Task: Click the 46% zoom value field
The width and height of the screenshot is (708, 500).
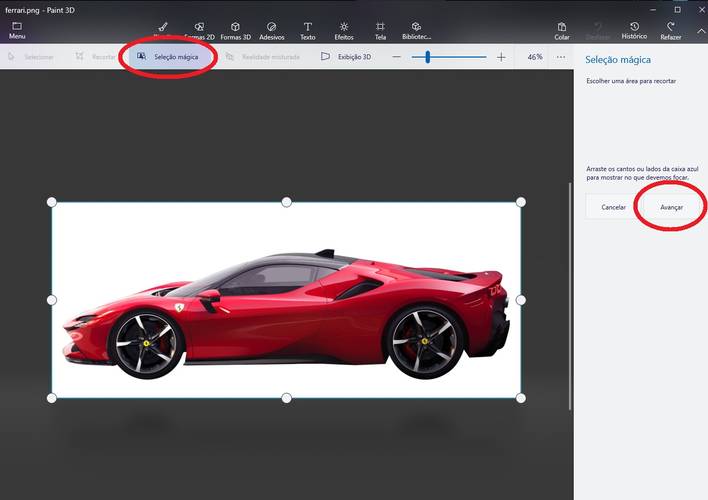Action: (535, 57)
